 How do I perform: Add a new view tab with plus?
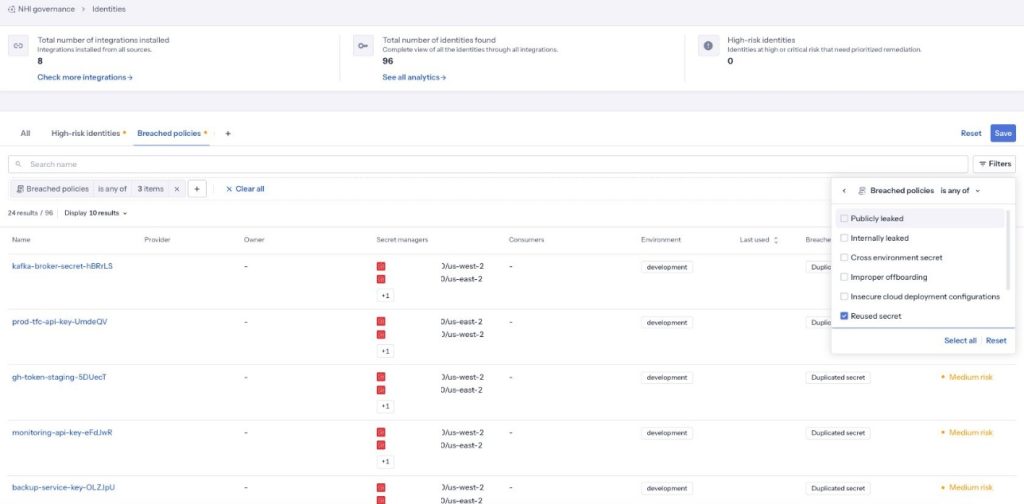[228, 133]
